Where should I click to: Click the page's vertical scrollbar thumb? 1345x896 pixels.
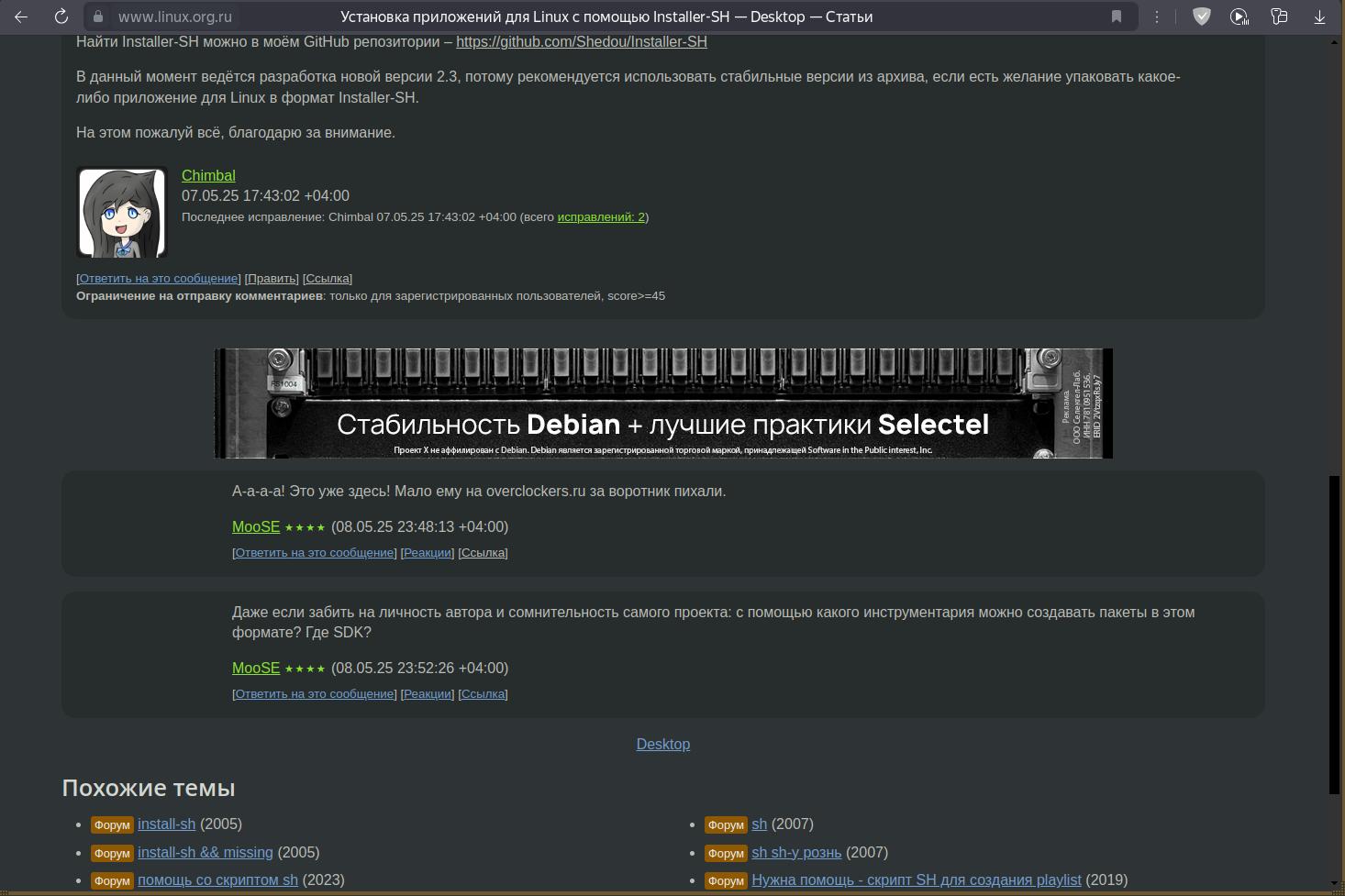[x=1335, y=635]
